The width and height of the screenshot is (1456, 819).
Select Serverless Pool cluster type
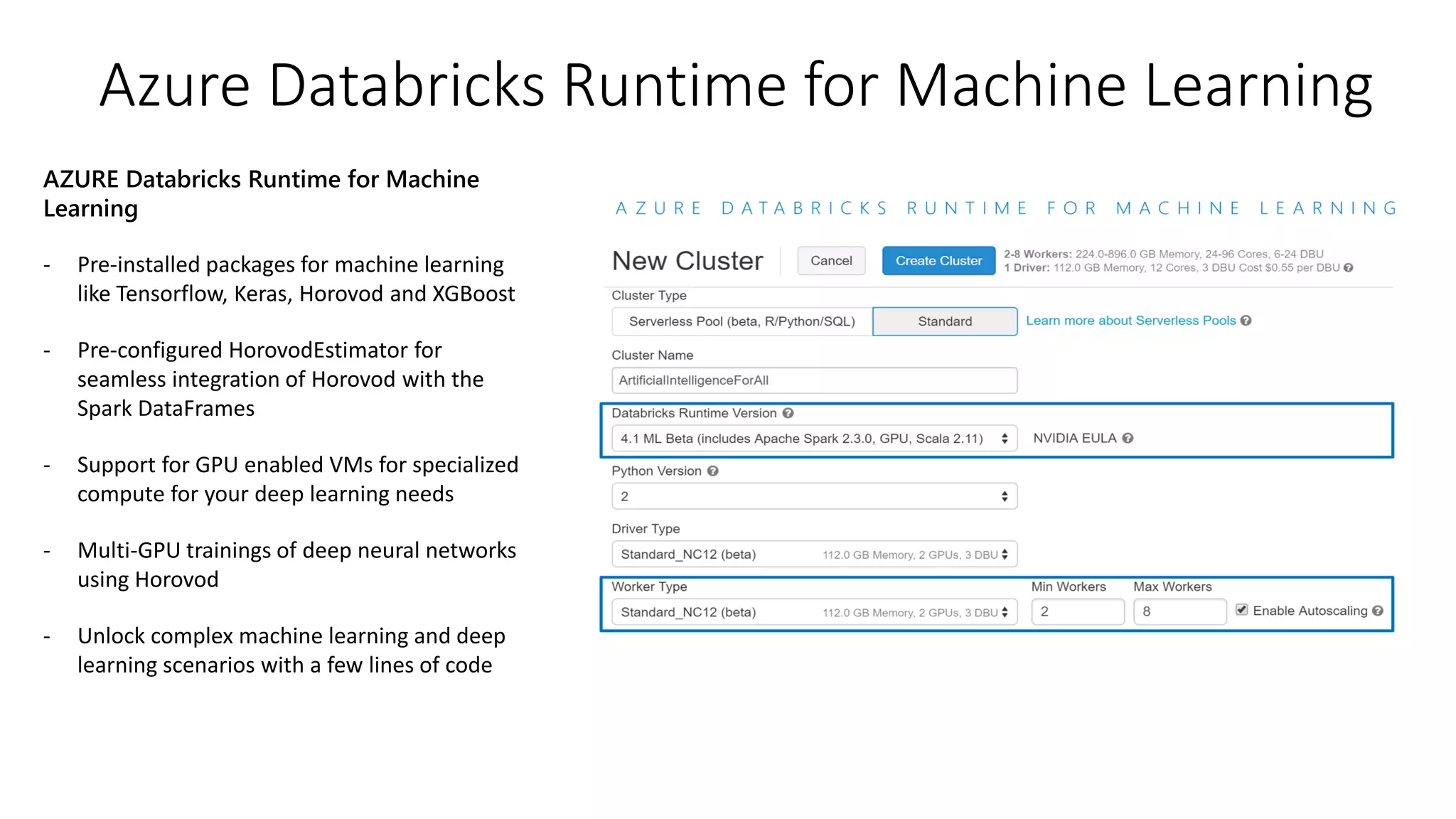coord(742,321)
